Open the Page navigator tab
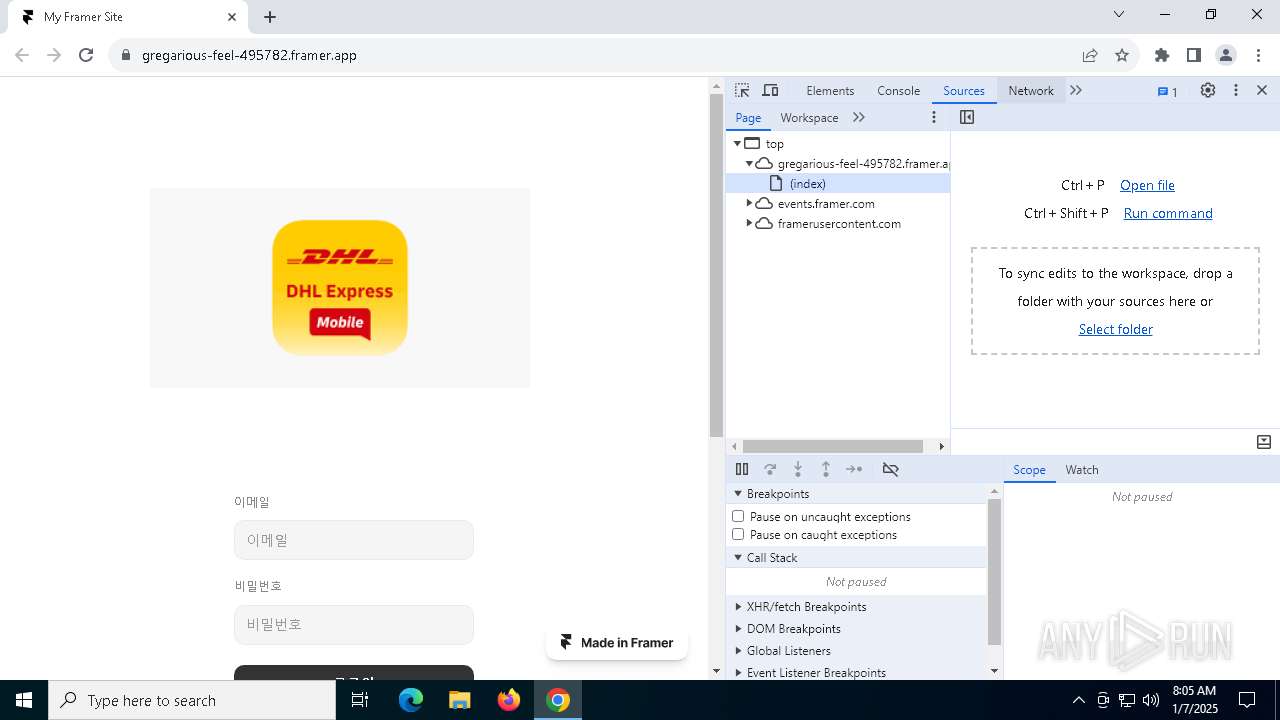1280x720 pixels. point(748,117)
